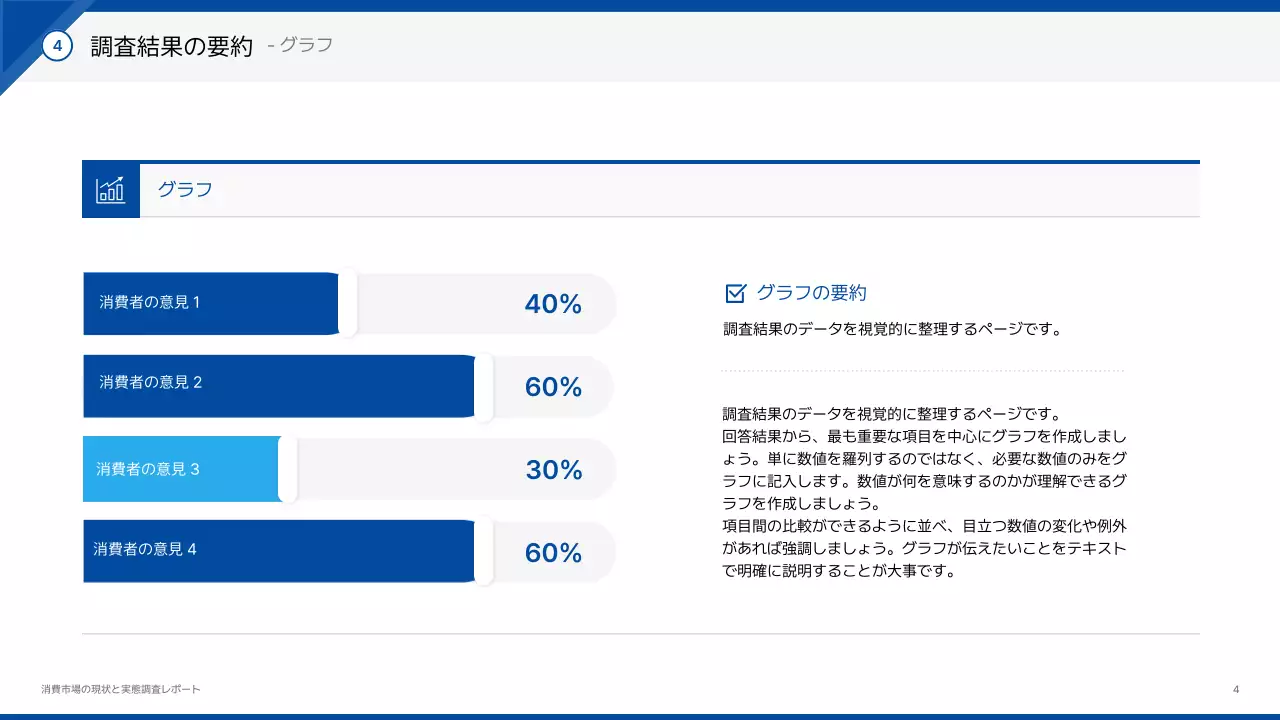Click the 調査結果の要約 slide title
The height and width of the screenshot is (720, 1280).
[x=171, y=46]
